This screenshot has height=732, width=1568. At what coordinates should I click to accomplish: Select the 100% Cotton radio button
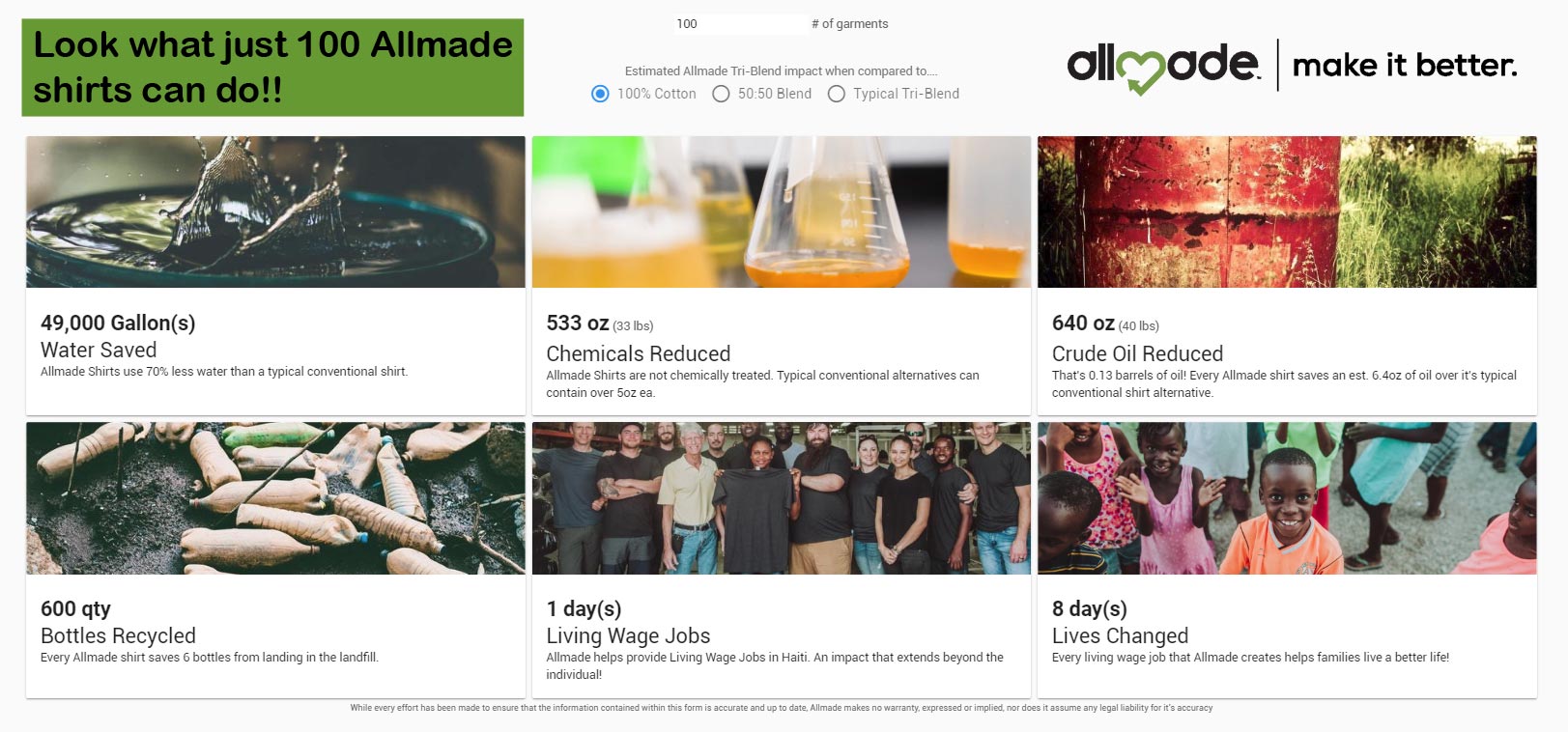pos(600,94)
